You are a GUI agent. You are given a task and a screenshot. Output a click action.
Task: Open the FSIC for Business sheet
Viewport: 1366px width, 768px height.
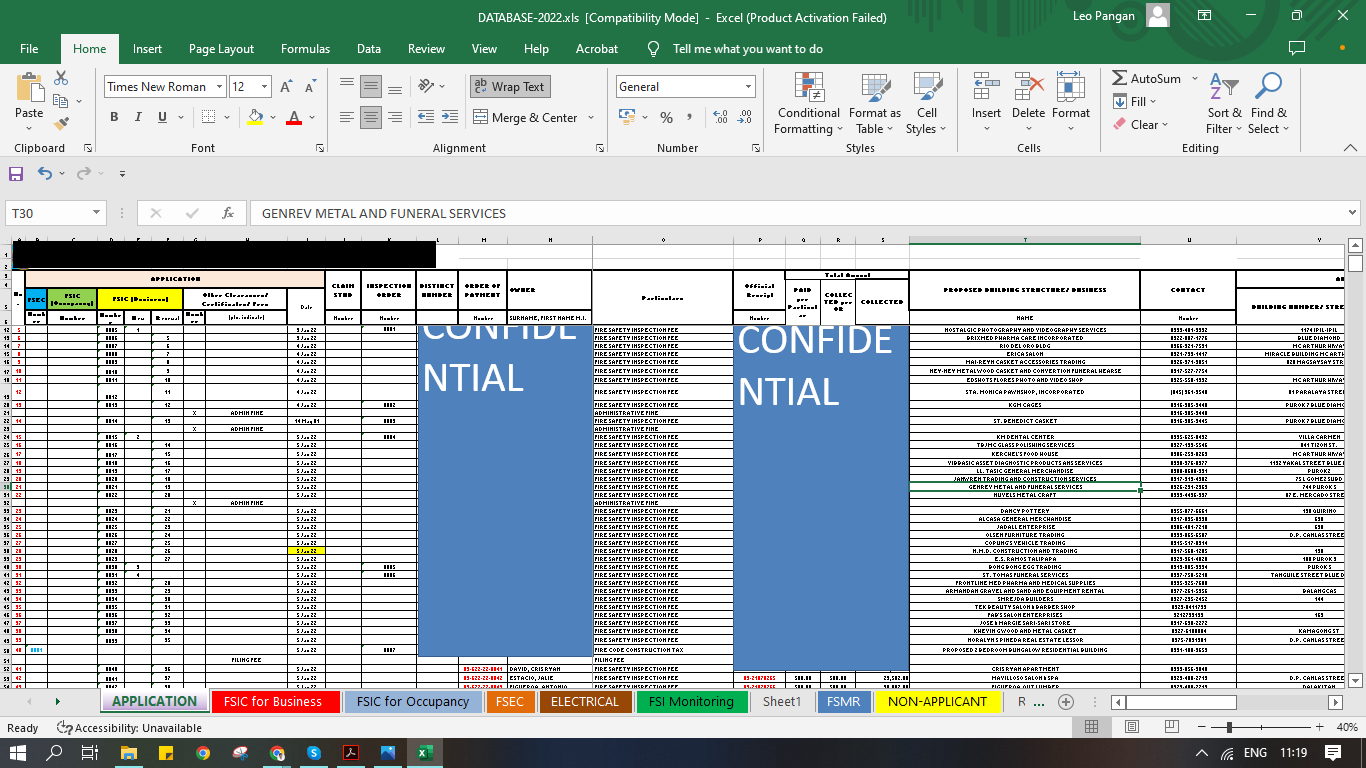click(273, 701)
